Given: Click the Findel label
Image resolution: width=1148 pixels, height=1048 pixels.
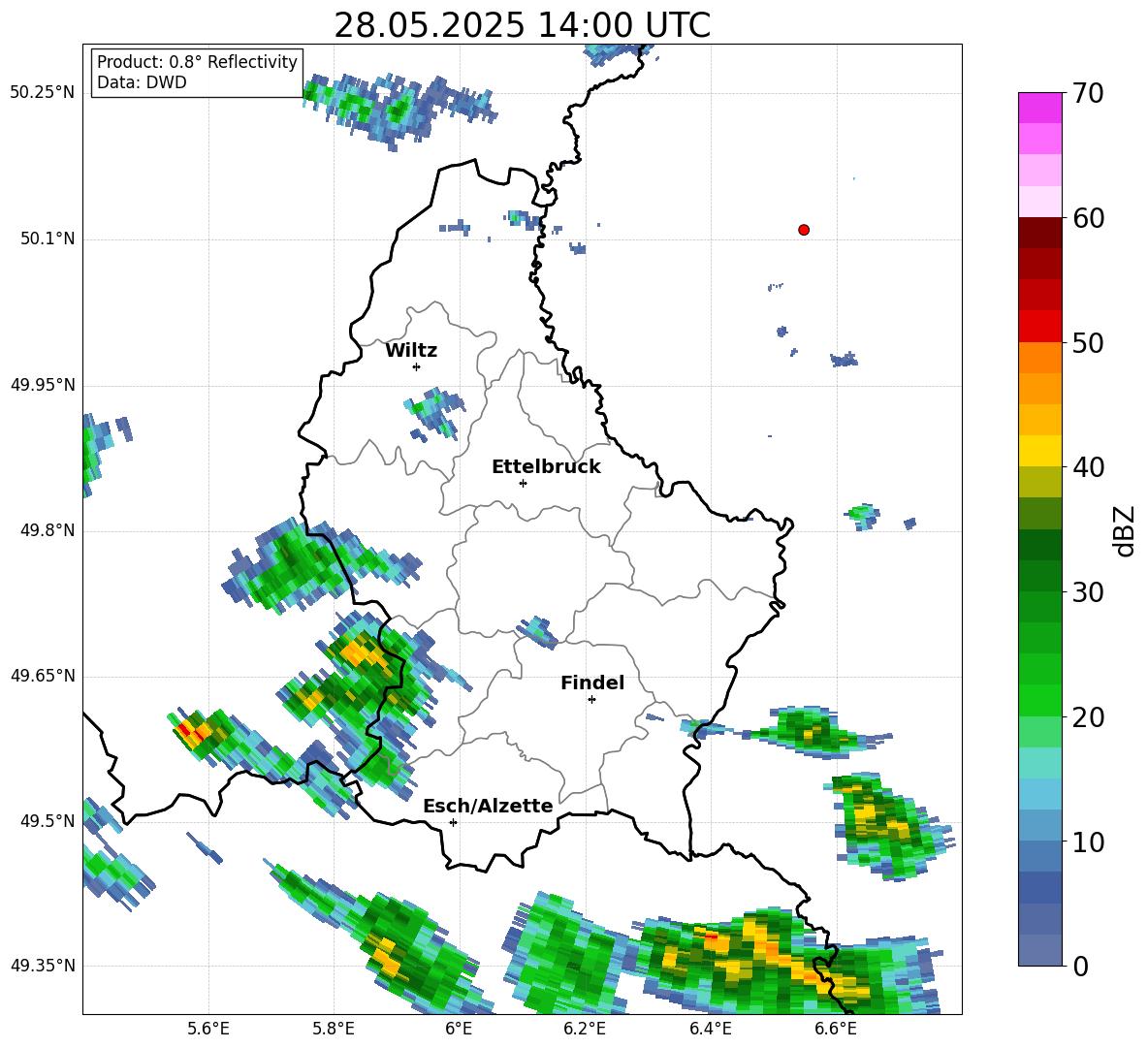Looking at the screenshot, I should coord(592,683).
